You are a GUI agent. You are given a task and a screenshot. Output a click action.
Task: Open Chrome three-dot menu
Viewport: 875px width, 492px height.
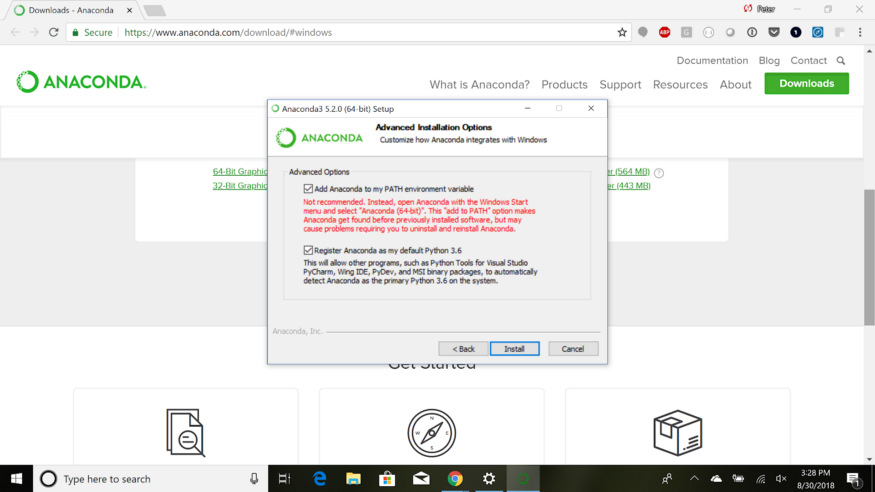(x=860, y=32)
